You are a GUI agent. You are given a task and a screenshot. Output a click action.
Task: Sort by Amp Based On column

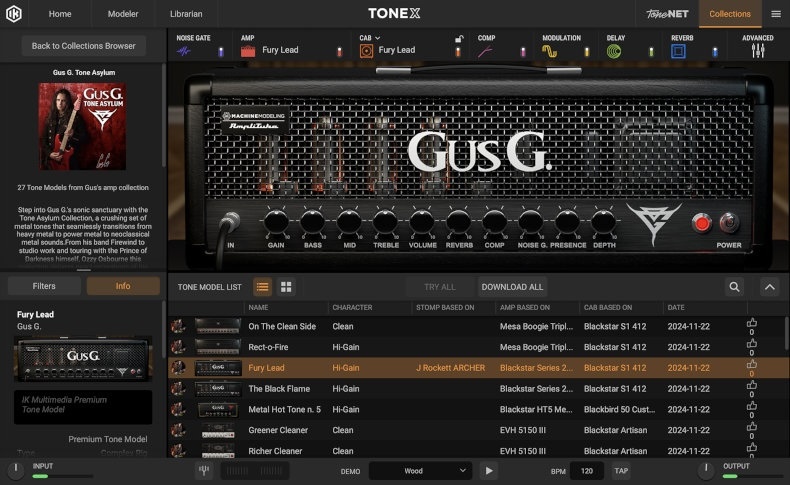(524, 307)
